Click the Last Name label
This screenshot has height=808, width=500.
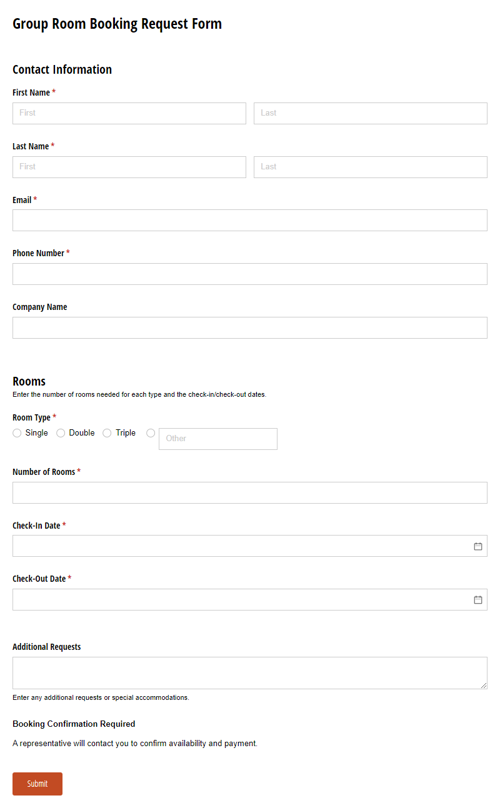pyautogui.click(x=30, y=146)
